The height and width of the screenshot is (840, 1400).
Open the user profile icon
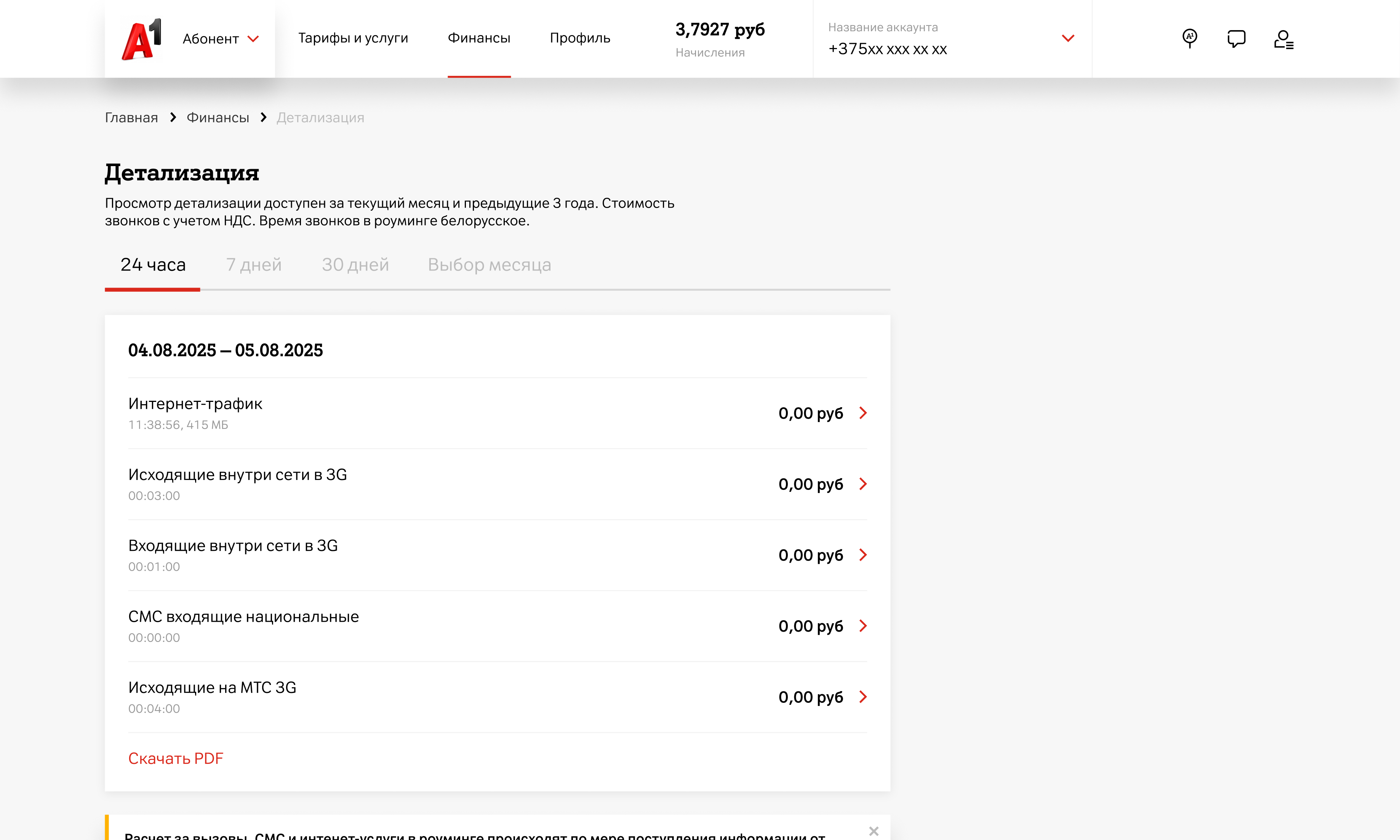coord(1283,40)
